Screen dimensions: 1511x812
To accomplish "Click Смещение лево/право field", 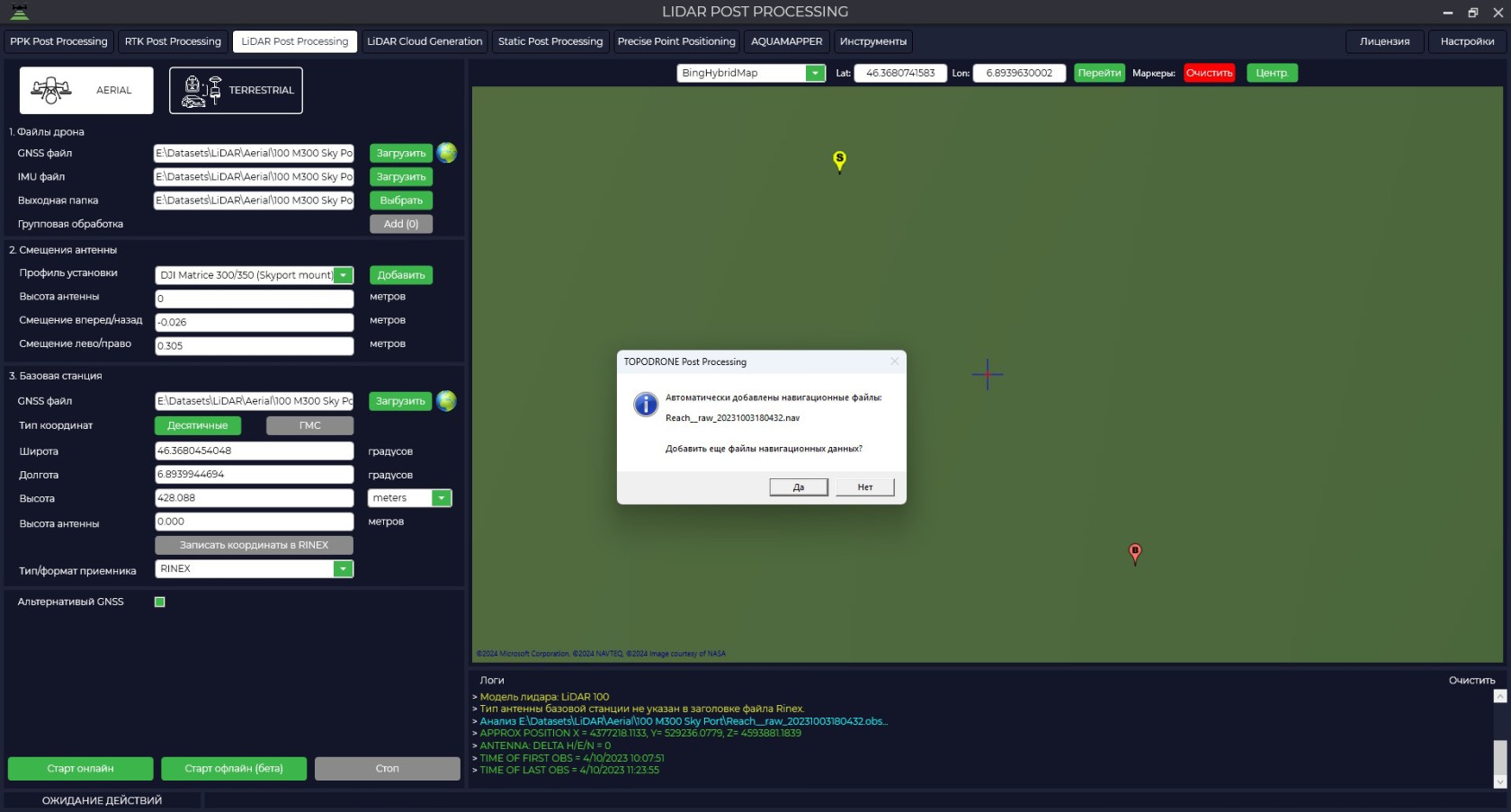I will (255, 345).
